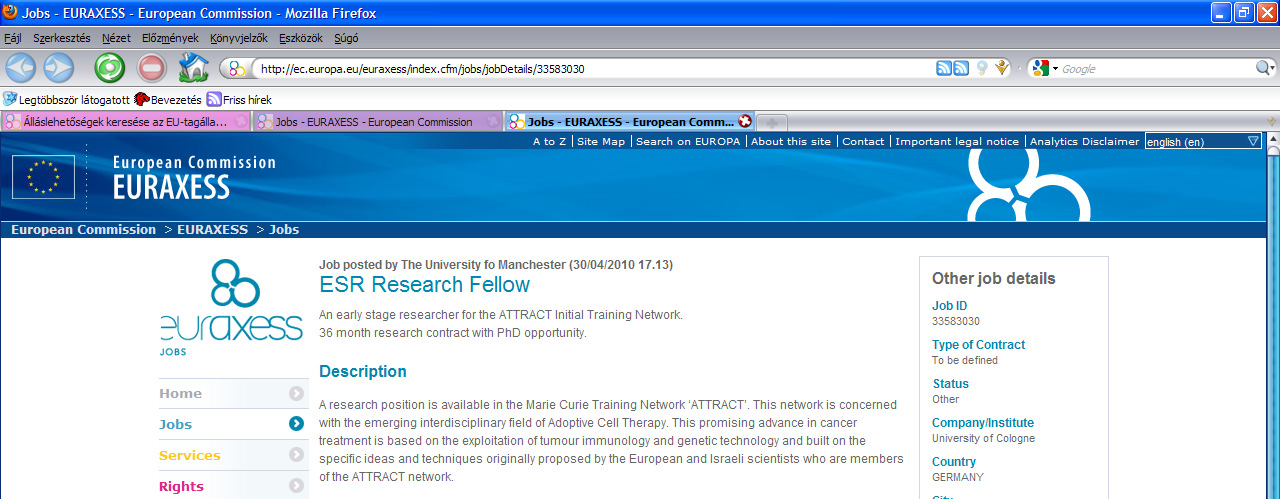Open Legtöbbször látogatott bookmark folder

tap(65, 99)
